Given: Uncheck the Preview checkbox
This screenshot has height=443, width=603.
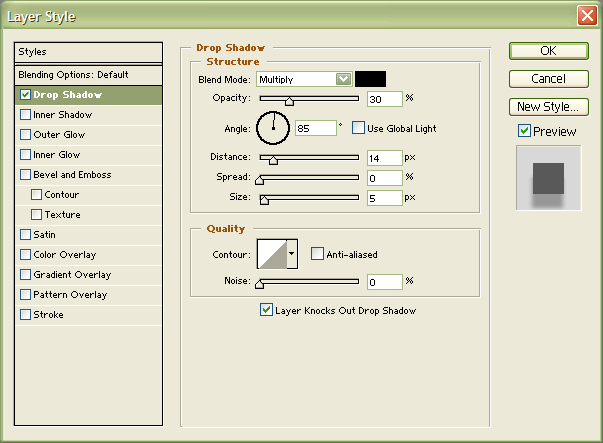Looking at the screenshot, I should click(x=524, y=131).
